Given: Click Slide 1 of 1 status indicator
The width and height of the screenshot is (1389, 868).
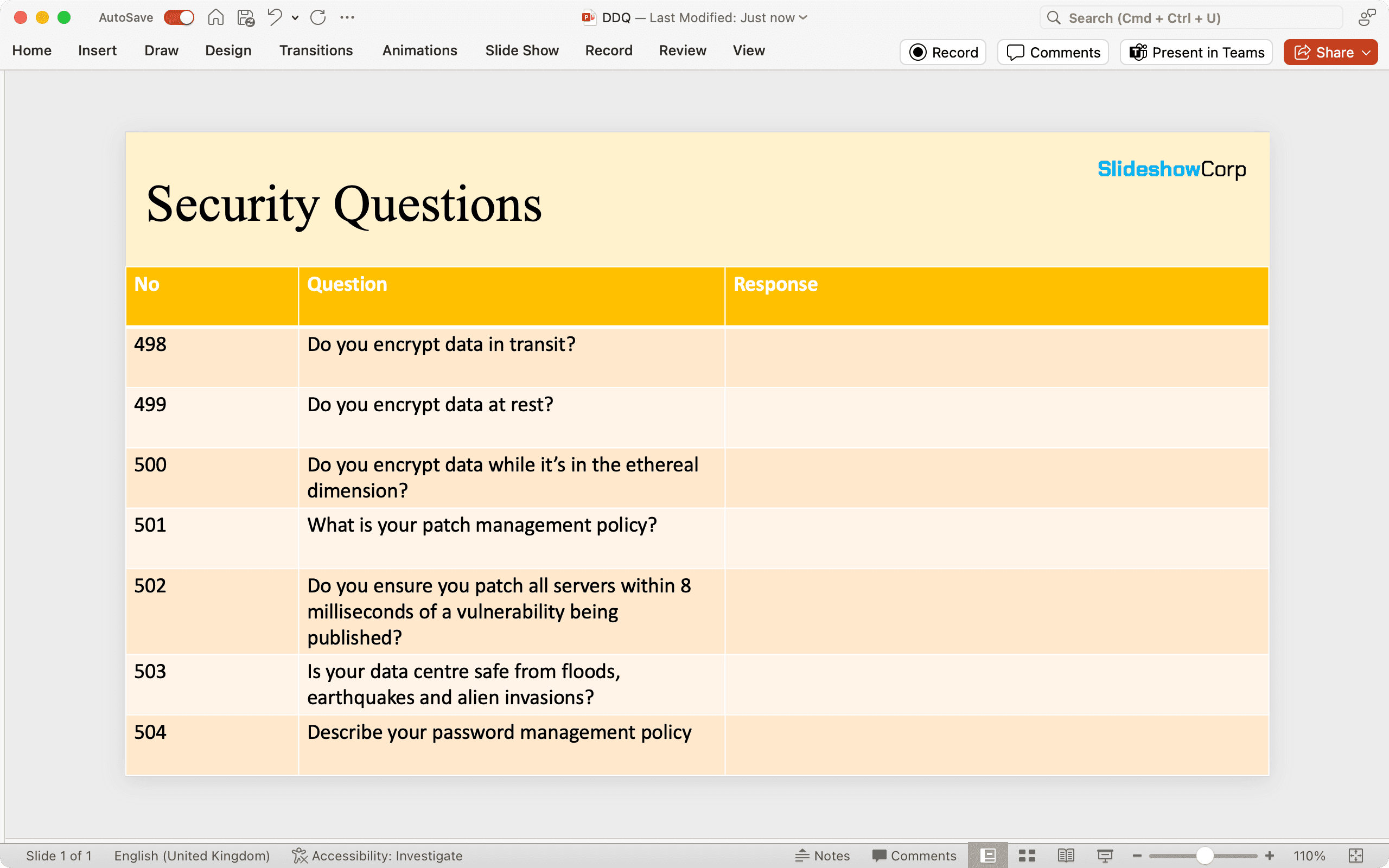Looking at the screenshot, I should [59, 856].
